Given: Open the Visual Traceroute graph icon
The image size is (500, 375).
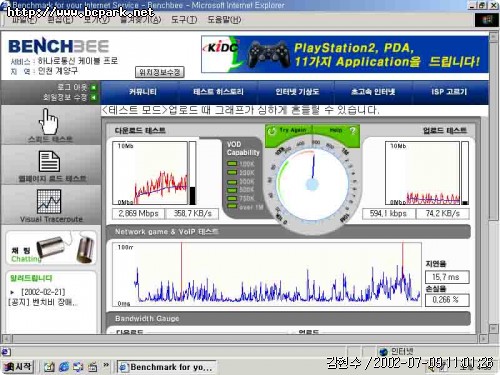Looking at the screenshot, I should (49, 201).
